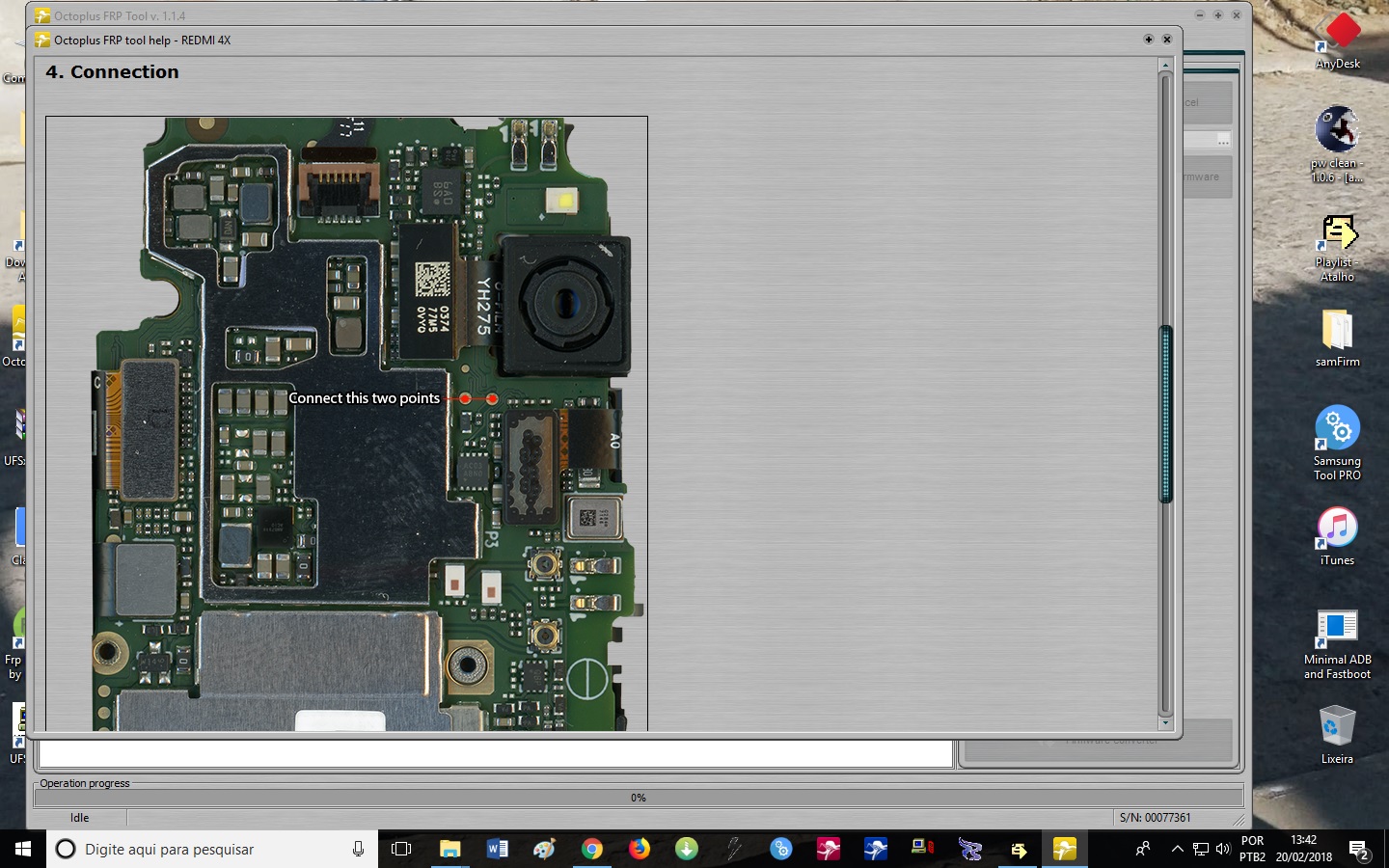Open the Paint palette taskbar icon
This screenshot has width=1389, height=868.
pyautogui.click(x=544, y=849)
